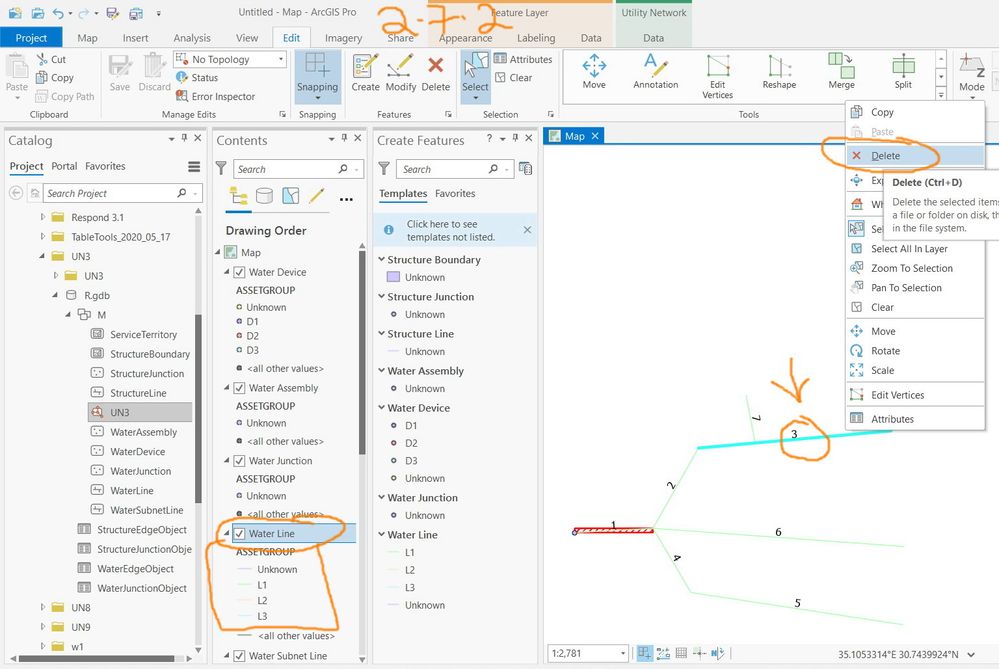Screen dimensions: 999x669
Task: Switch Contents to List By Drawing Order
Action: coord(238,196)
